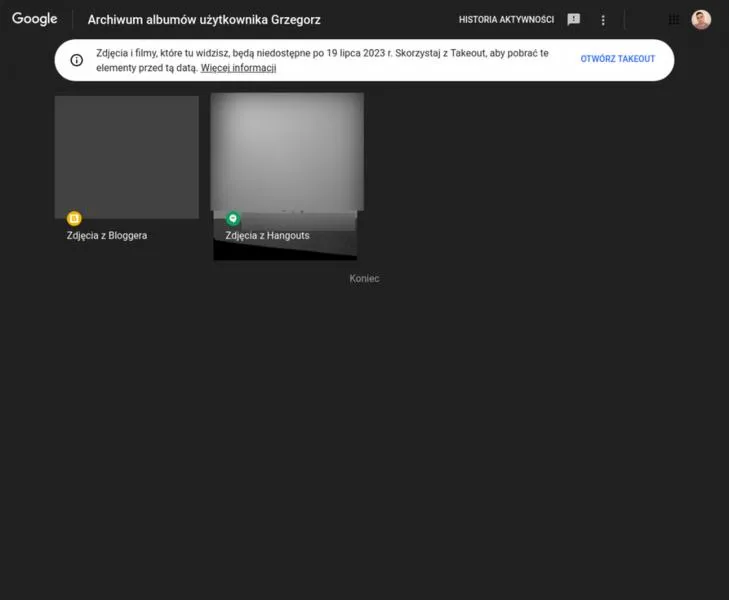Click the yellow Blogger icon
The height and width of the screenshot is (600, 729).
(74, 218)
